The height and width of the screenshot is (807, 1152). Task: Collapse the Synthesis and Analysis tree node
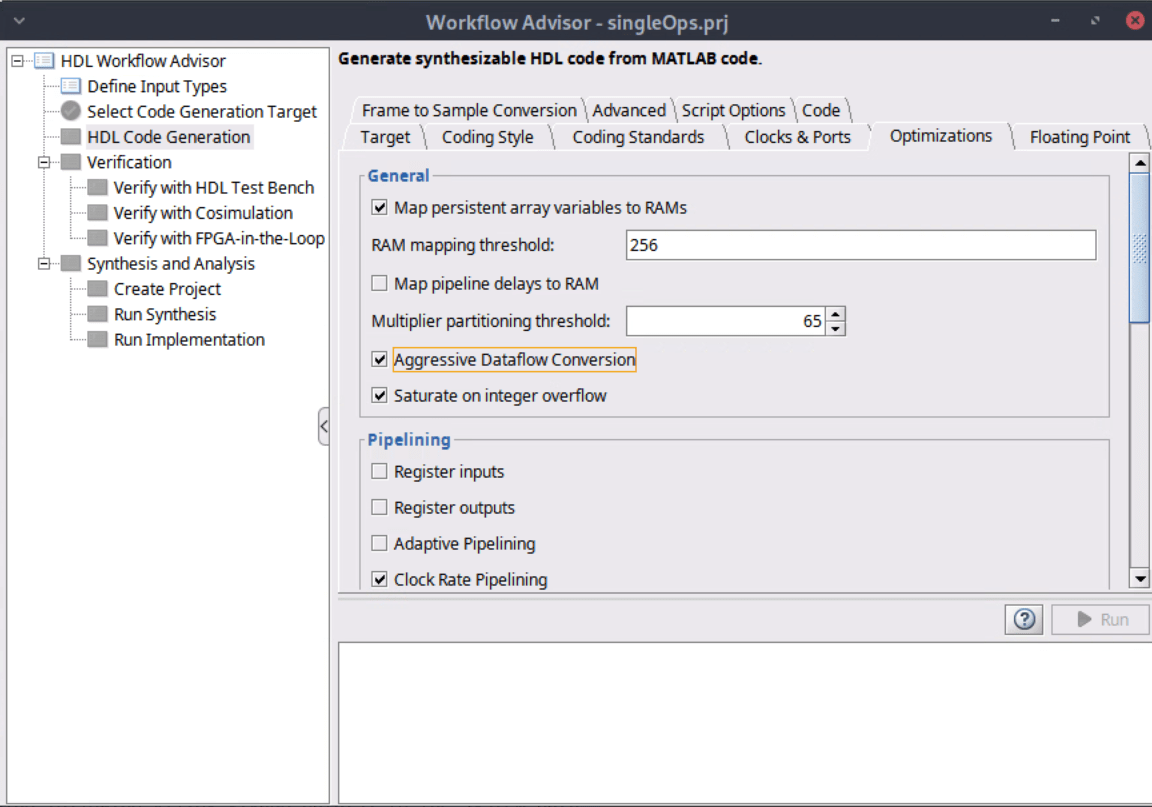[x=44, y=264]
